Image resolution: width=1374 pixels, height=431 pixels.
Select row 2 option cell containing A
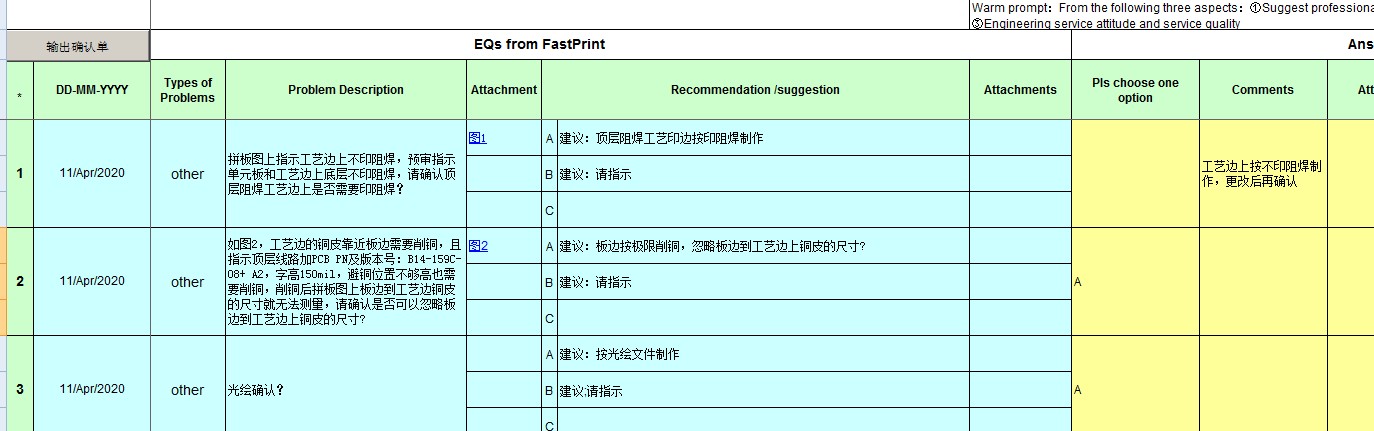point(1135,282)
